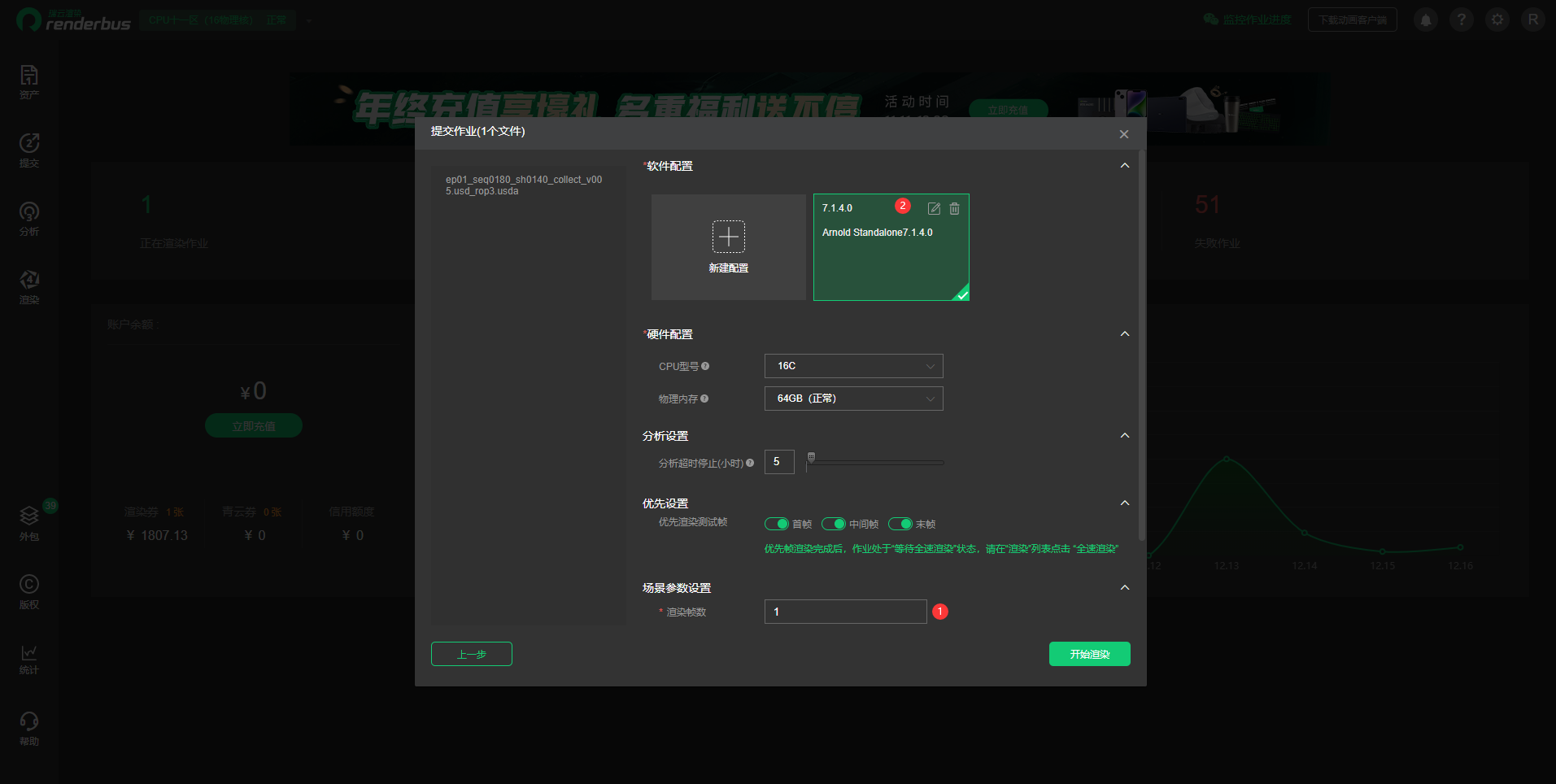Show the 分析超时停止 help tooltip icon
This screenshot has height=784, width=1556.
point(750,463)
